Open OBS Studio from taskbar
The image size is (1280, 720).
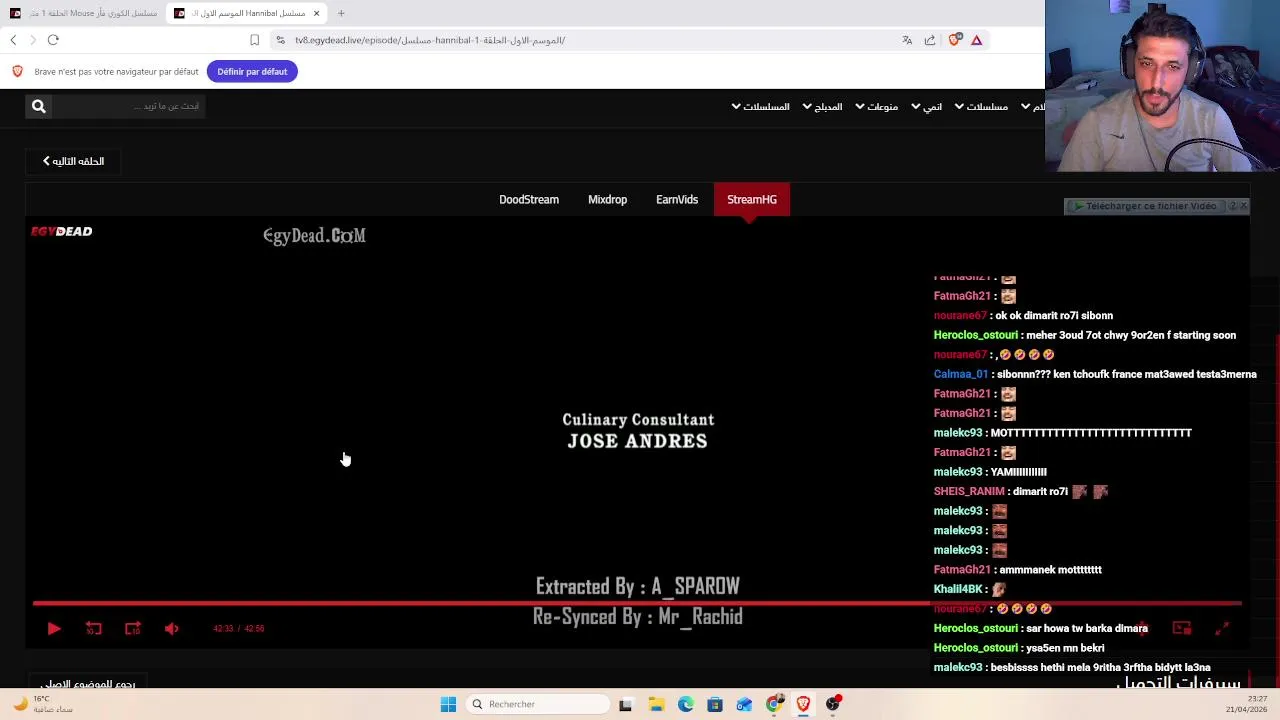click(x=832, y=704)
